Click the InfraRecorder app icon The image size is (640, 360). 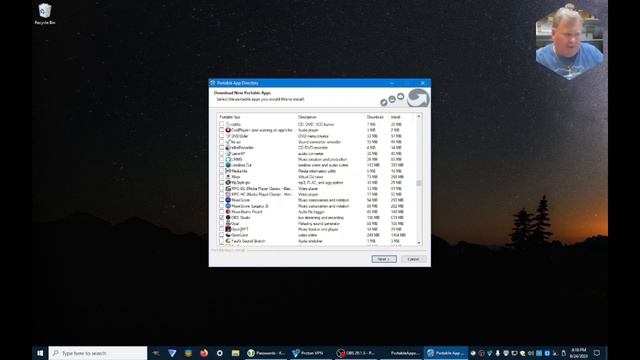228,147
